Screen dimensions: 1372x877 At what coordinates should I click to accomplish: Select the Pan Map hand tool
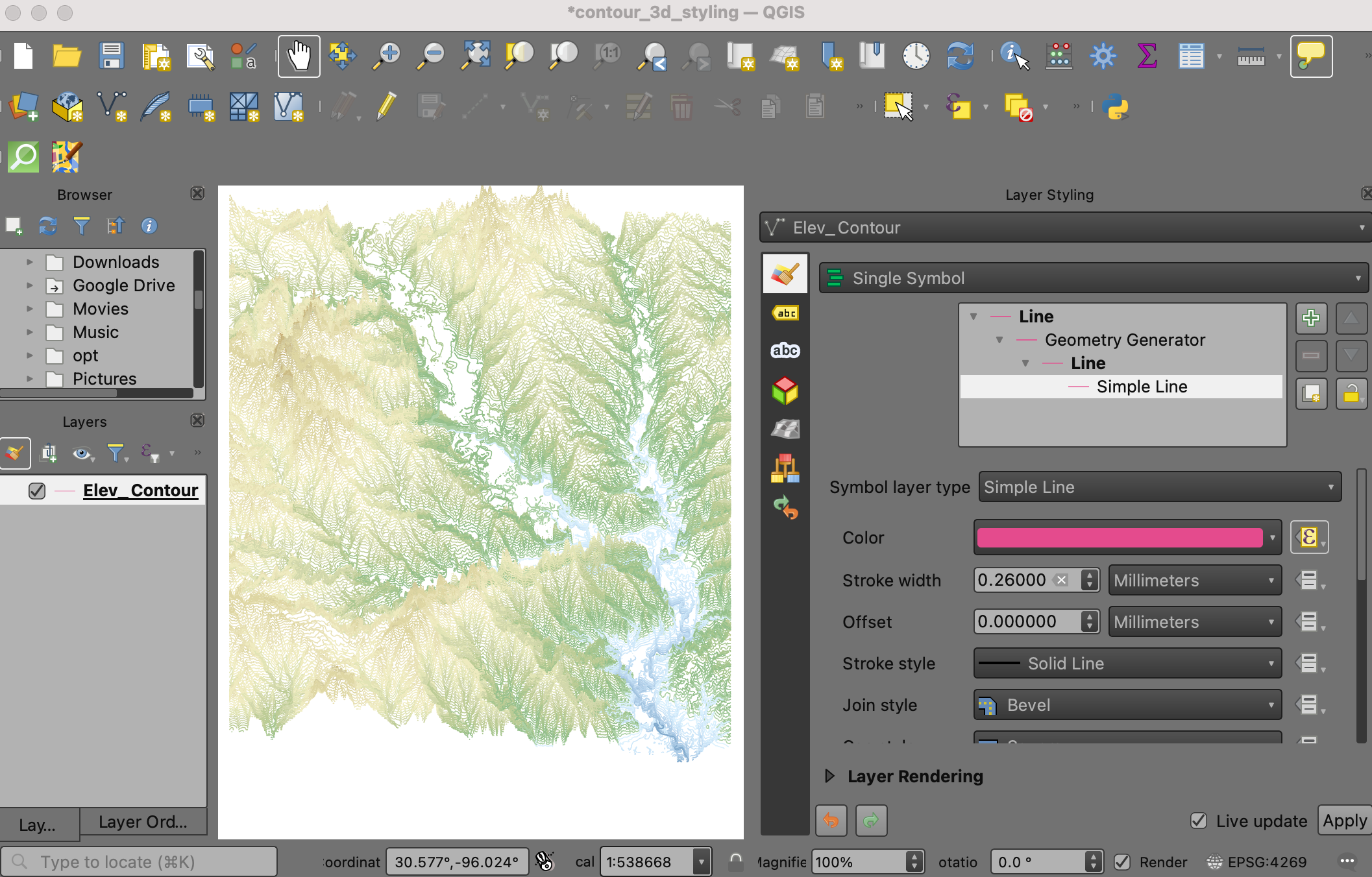[x=299, y=56]
